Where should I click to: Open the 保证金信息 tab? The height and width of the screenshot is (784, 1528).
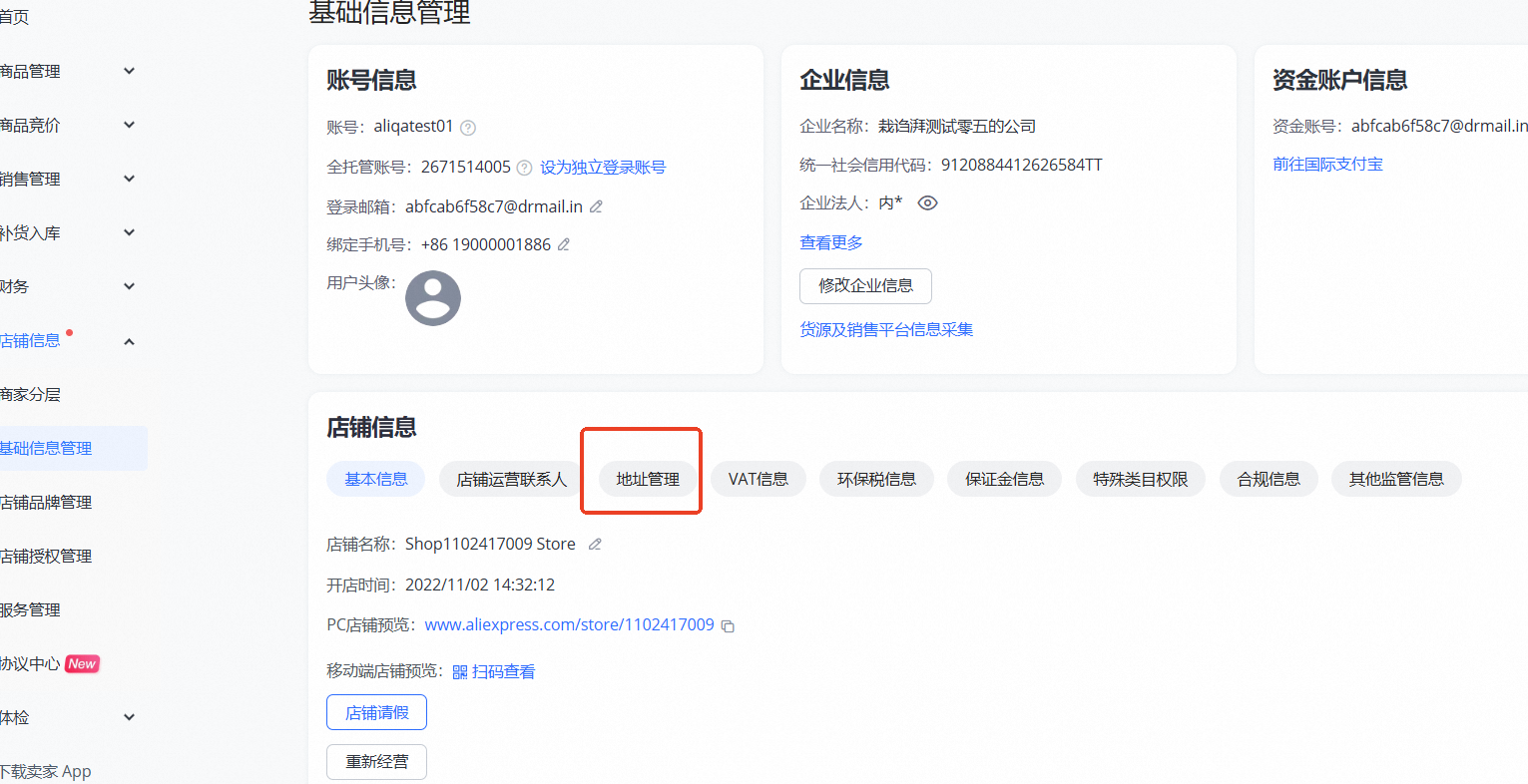pos(1004,479)
